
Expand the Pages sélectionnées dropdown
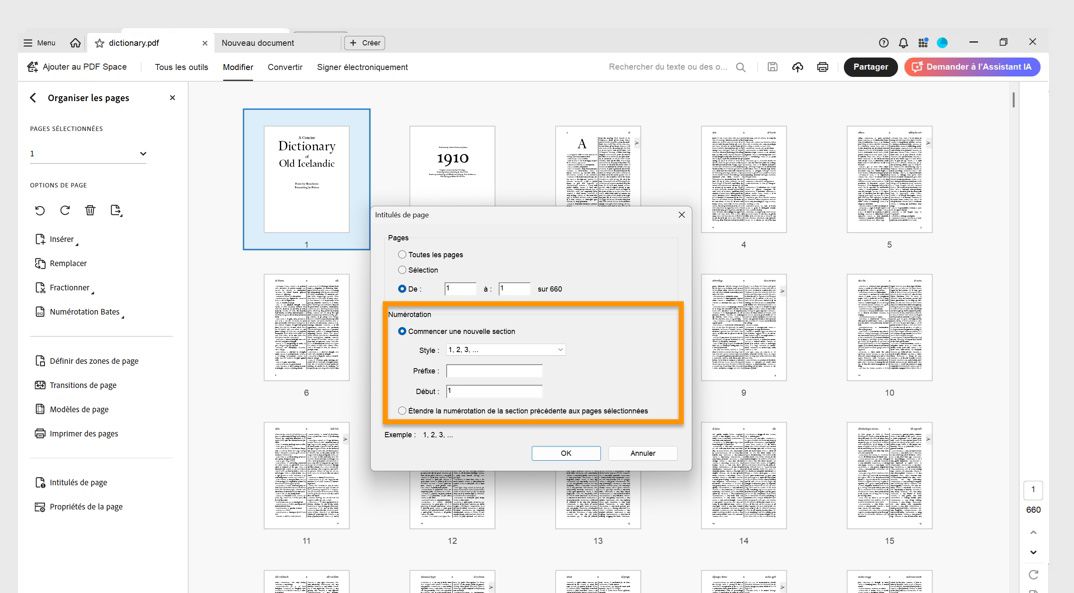click(x=143, y=153)
